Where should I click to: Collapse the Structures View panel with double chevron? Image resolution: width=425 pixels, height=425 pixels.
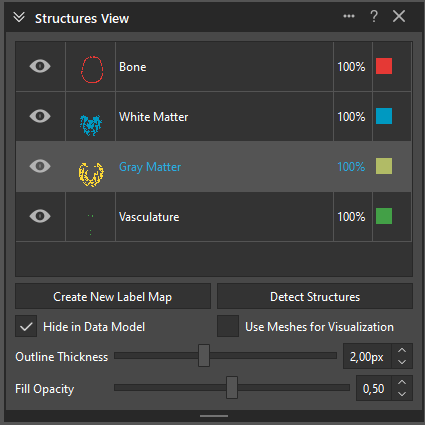click(x=19, y=17)
